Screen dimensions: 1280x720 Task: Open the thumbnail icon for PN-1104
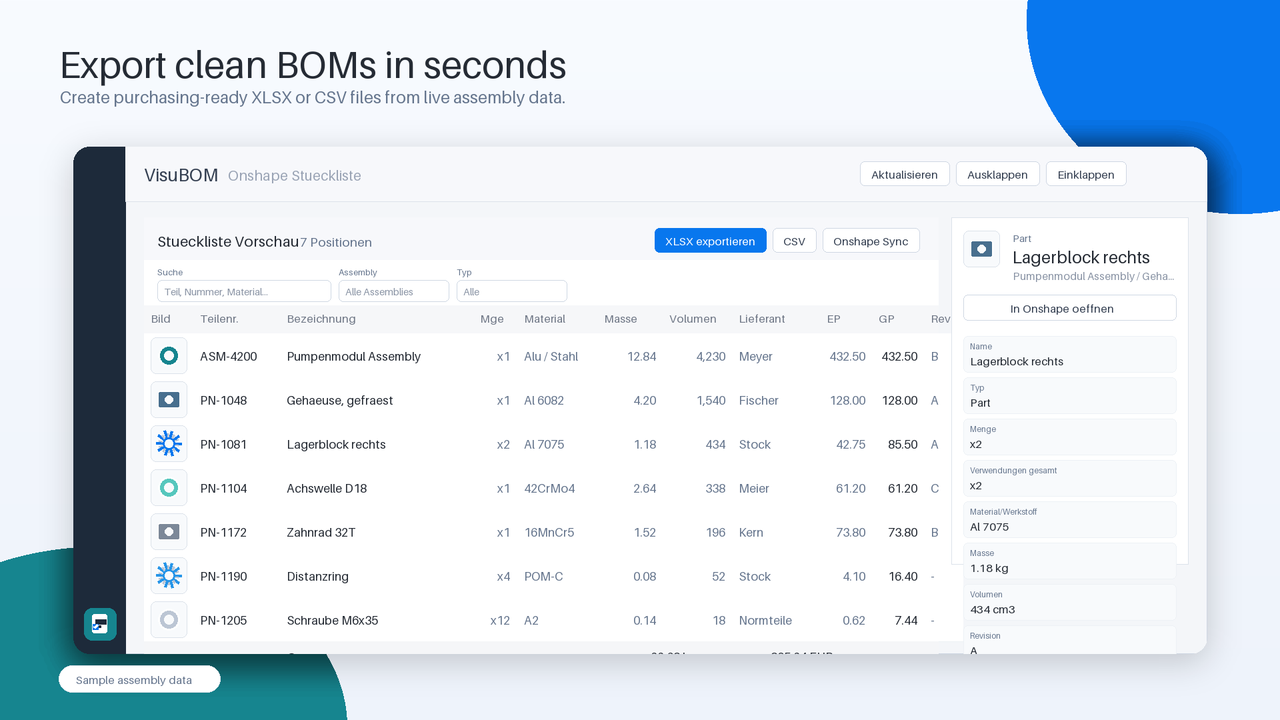[169, 488]
